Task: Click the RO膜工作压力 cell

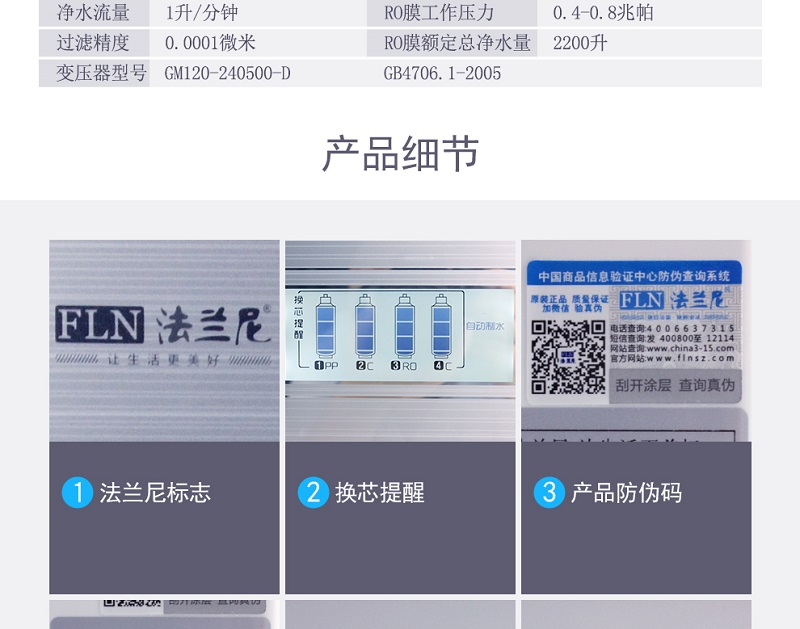Action: [452, 13]
